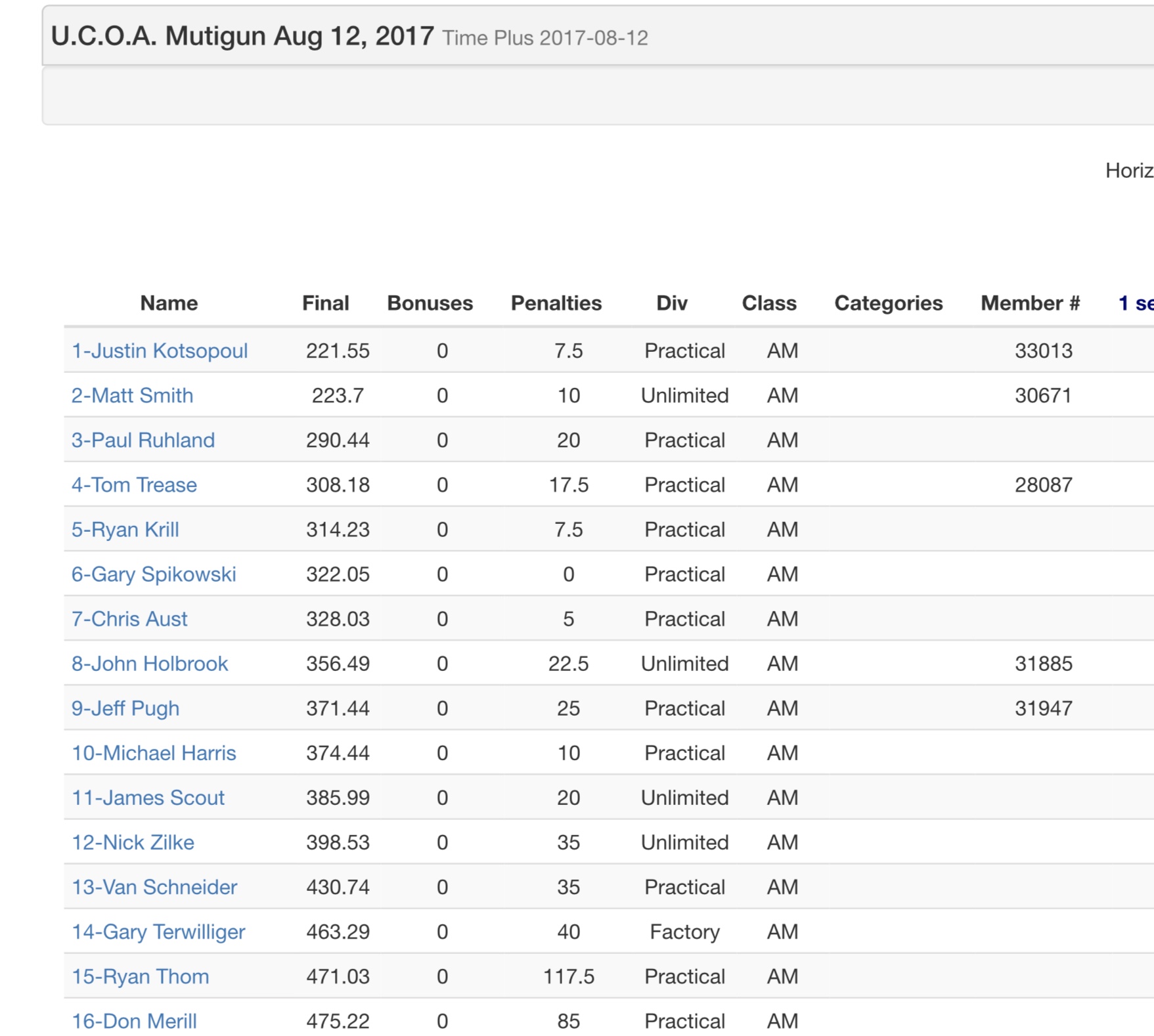Screen dimensions: 1154x1036
Task: Click final score 308.18
Action: tap(338, 485)
